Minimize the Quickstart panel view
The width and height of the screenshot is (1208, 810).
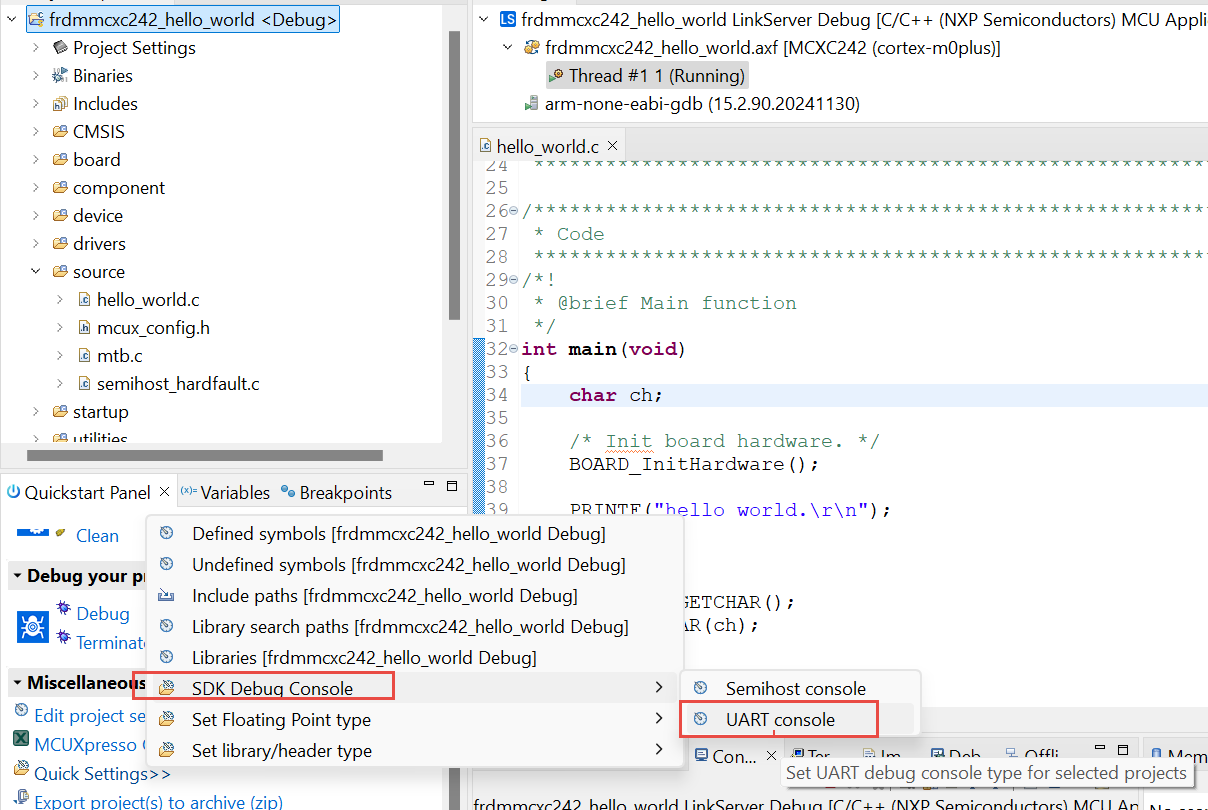[x=429, y=486]
